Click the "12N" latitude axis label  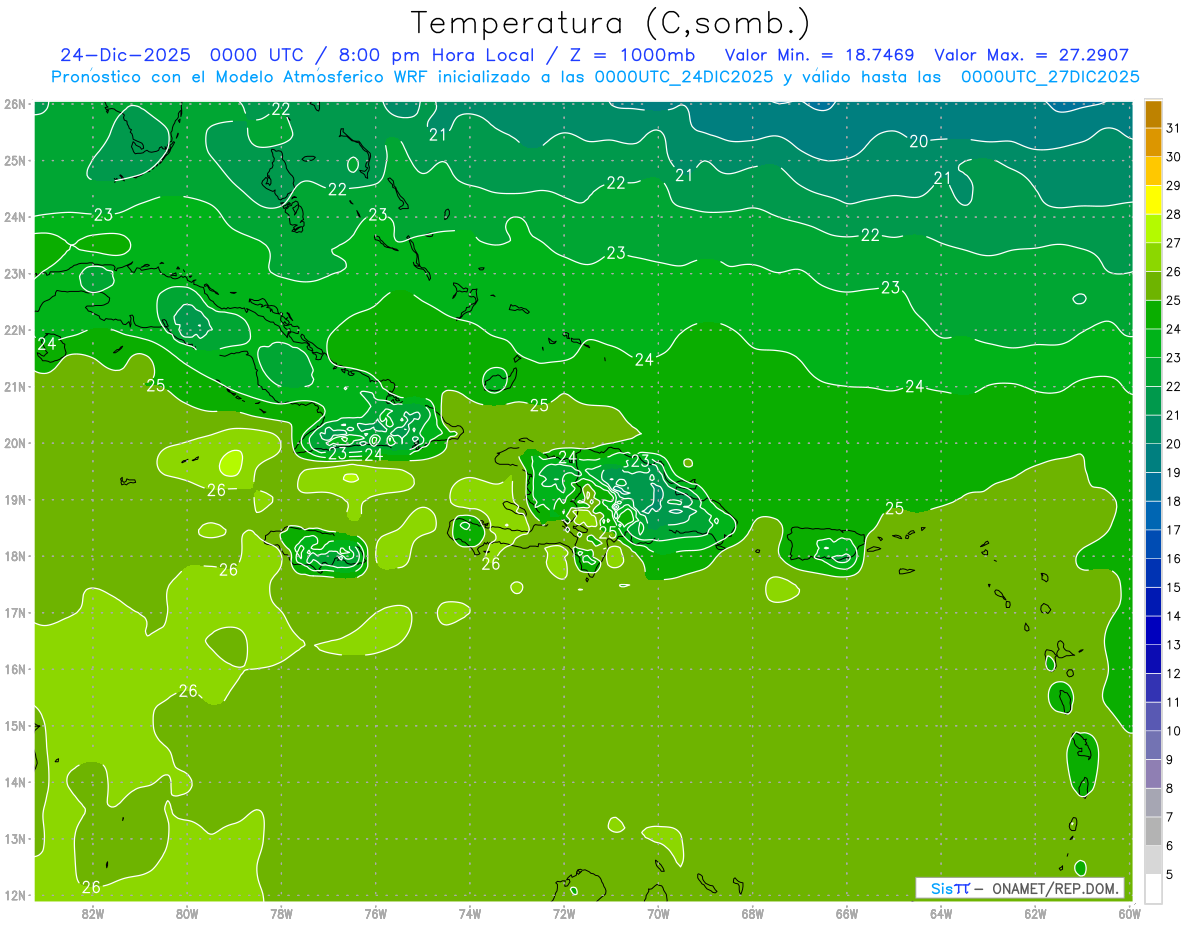tap(14, 895)
